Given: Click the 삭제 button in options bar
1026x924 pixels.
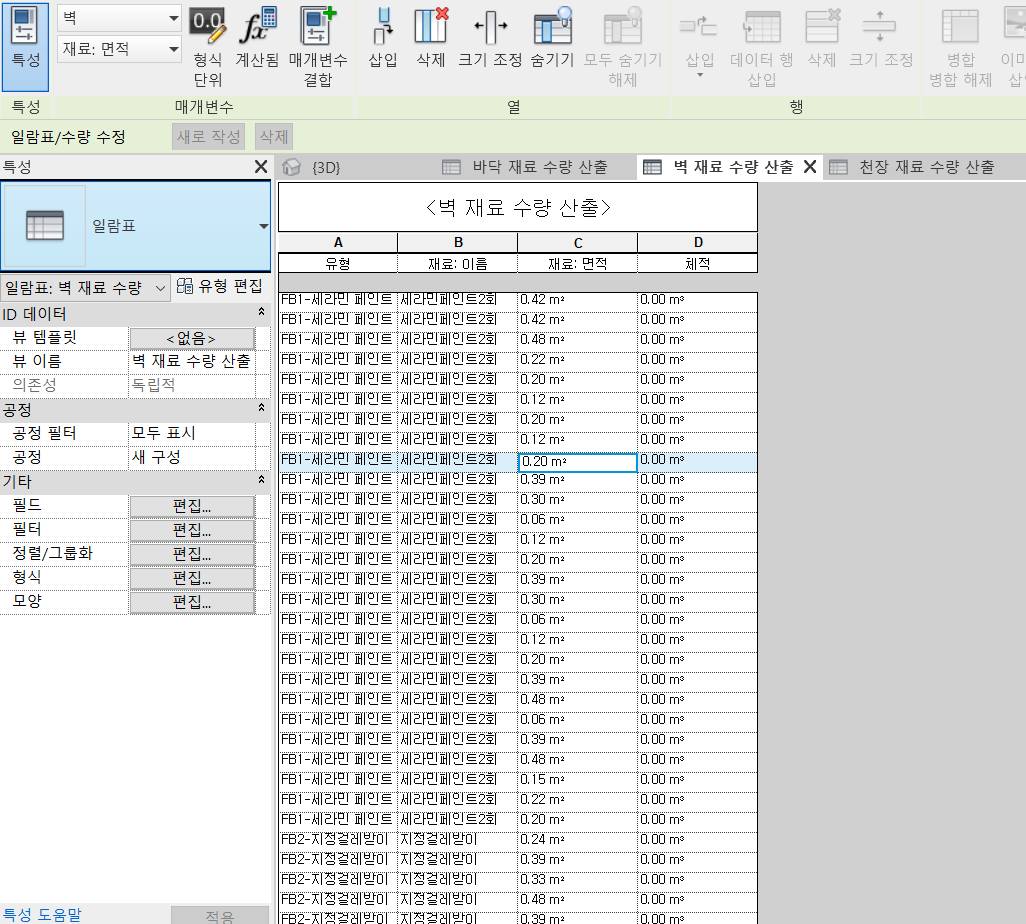Looking at the screenshot, I should [274, 137].
